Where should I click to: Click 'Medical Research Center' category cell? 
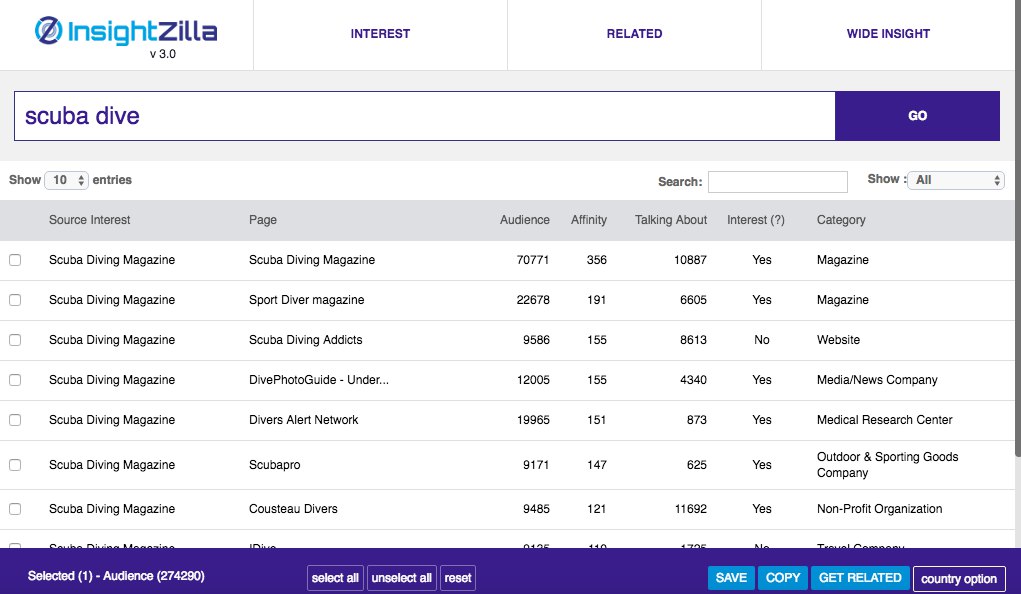pyautogui.click(x=884, y=420)
